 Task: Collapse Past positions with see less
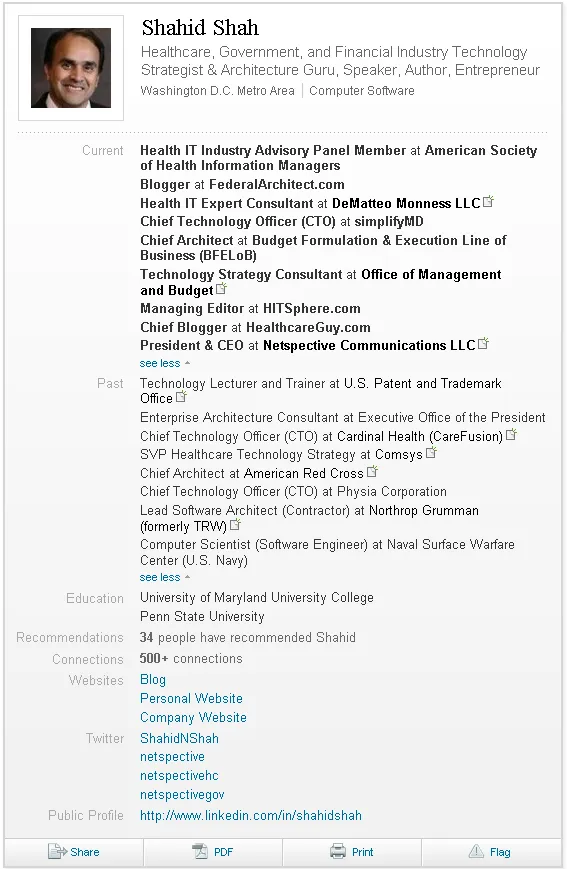(x=165, y=577)
